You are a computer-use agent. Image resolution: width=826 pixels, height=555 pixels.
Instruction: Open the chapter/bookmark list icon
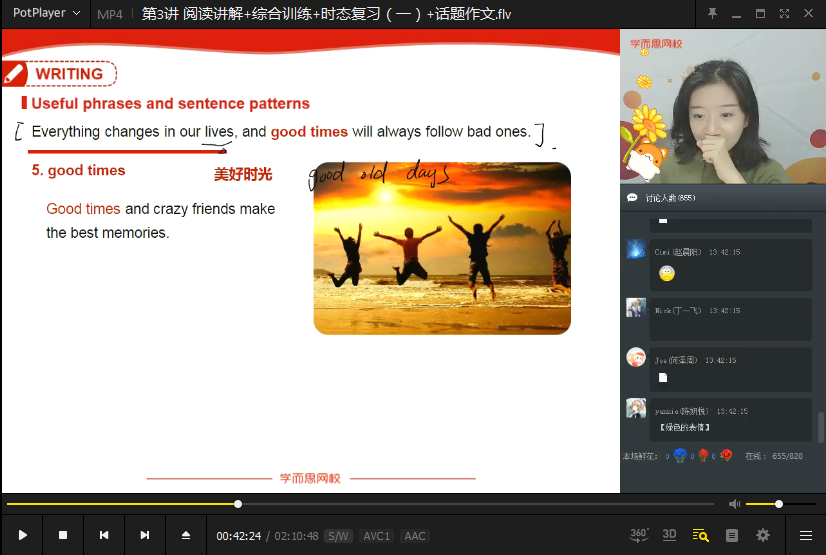(732, 535)
